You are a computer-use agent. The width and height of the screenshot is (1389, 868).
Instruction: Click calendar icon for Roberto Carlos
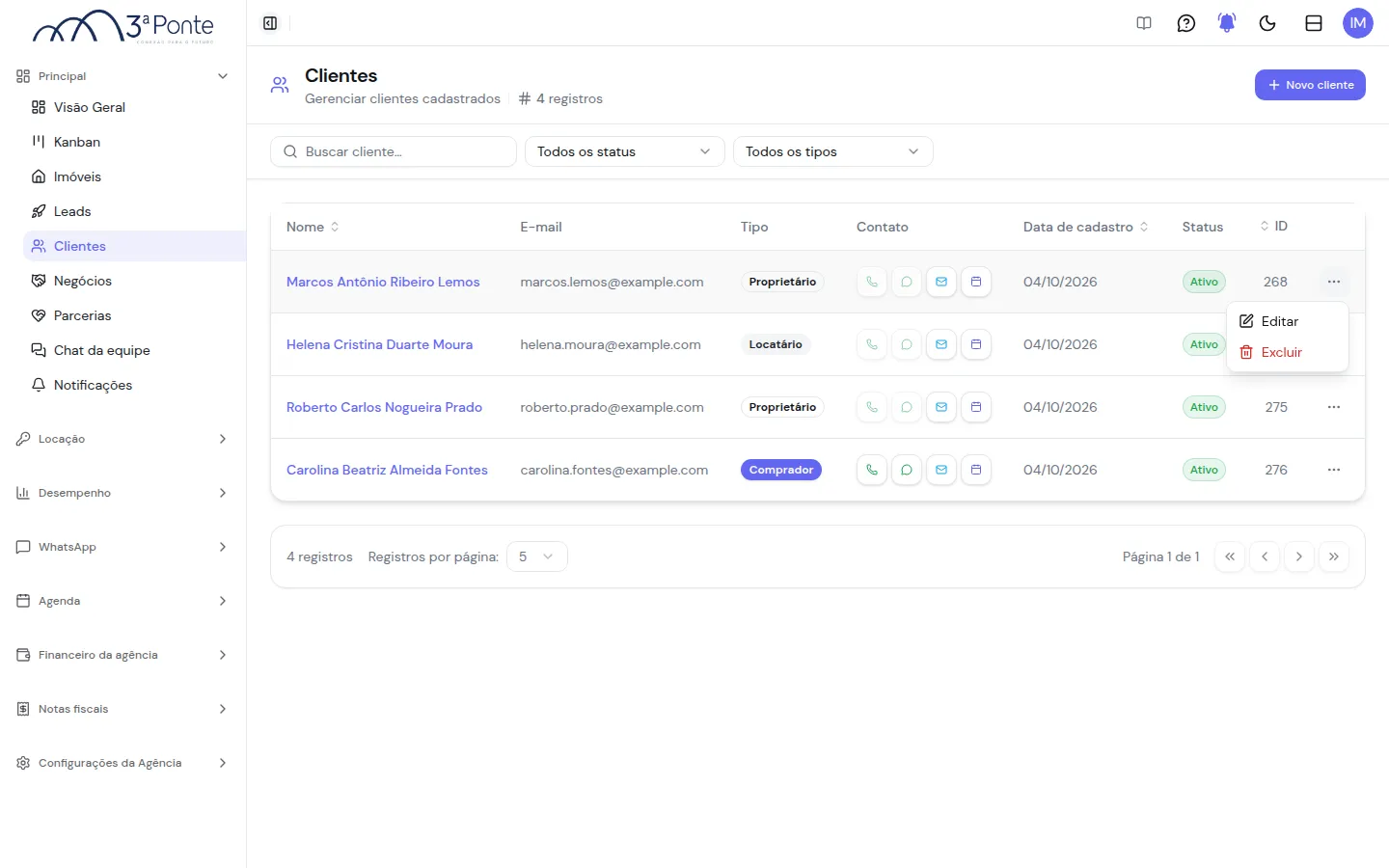(976, 407)
